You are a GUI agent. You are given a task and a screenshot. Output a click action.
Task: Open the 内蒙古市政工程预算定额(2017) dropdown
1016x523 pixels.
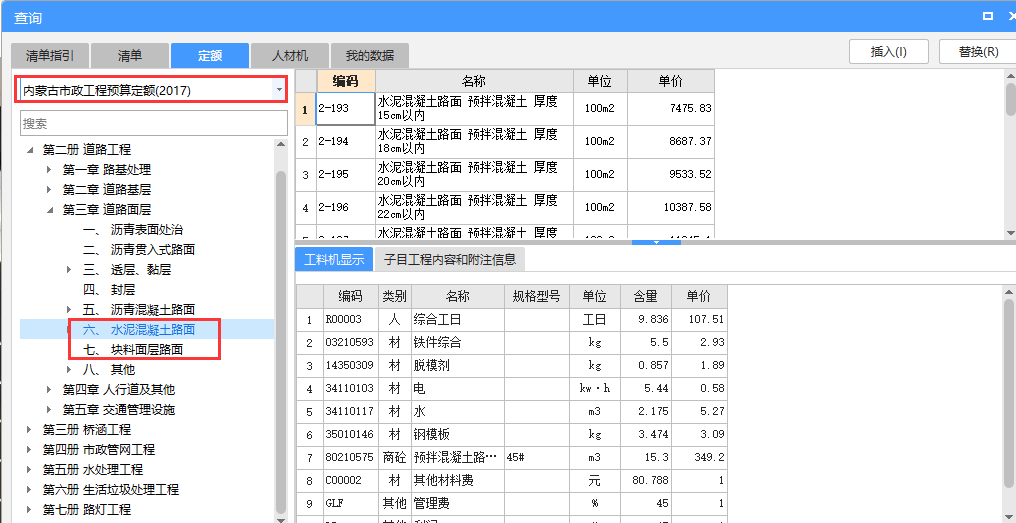279,89
